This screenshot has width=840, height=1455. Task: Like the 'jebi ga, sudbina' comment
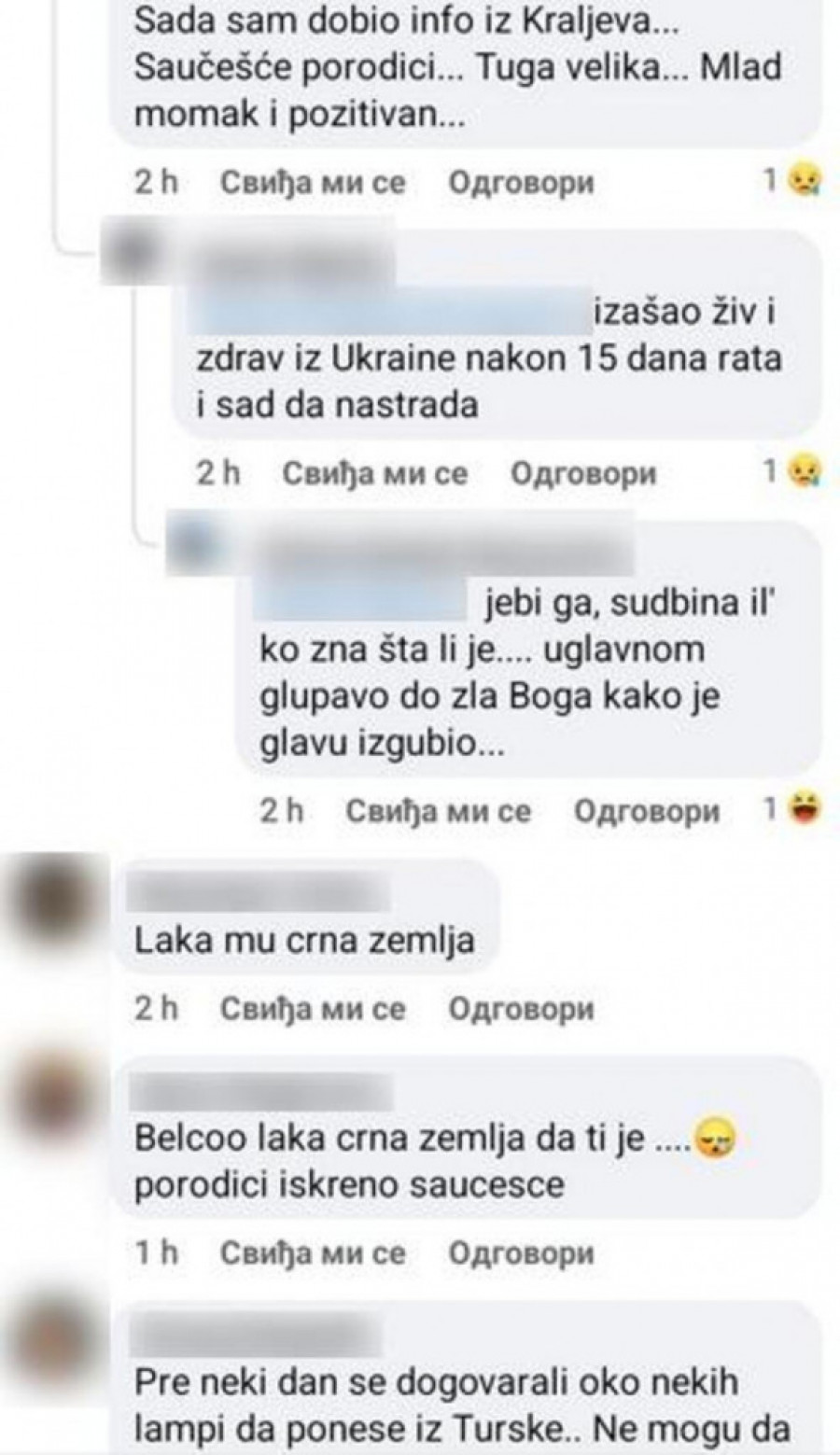tap(438, 812)
